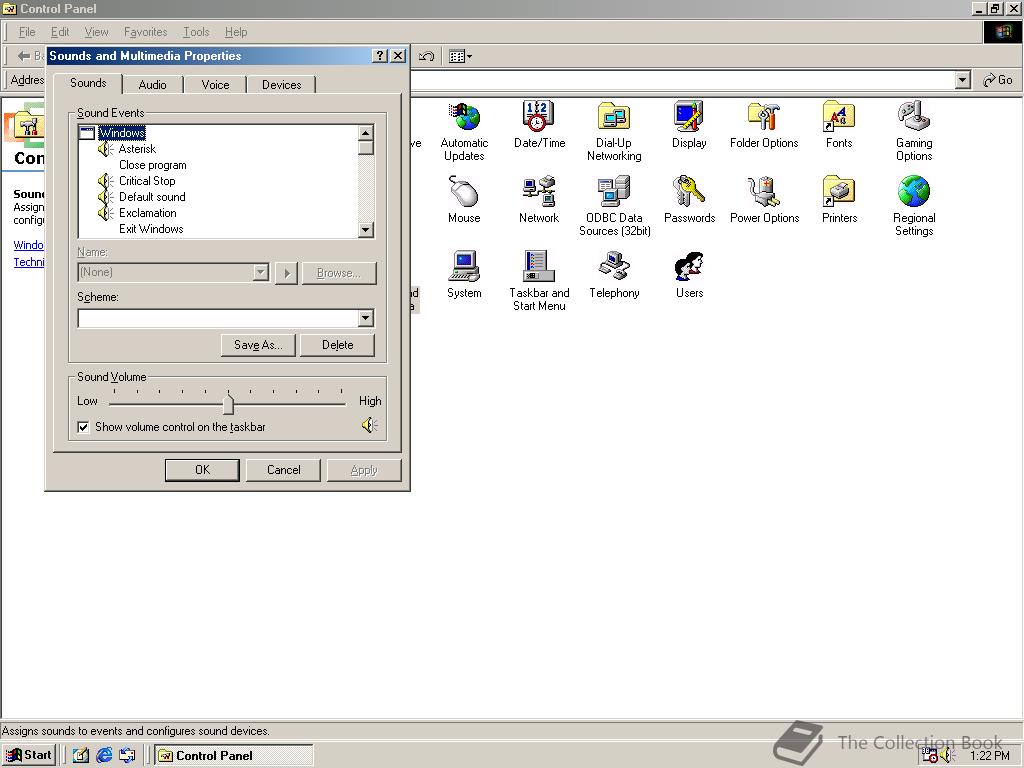This screenshot has height=768, width=1024.
Task: Open the System icon
Action: (x=464, y=275)
